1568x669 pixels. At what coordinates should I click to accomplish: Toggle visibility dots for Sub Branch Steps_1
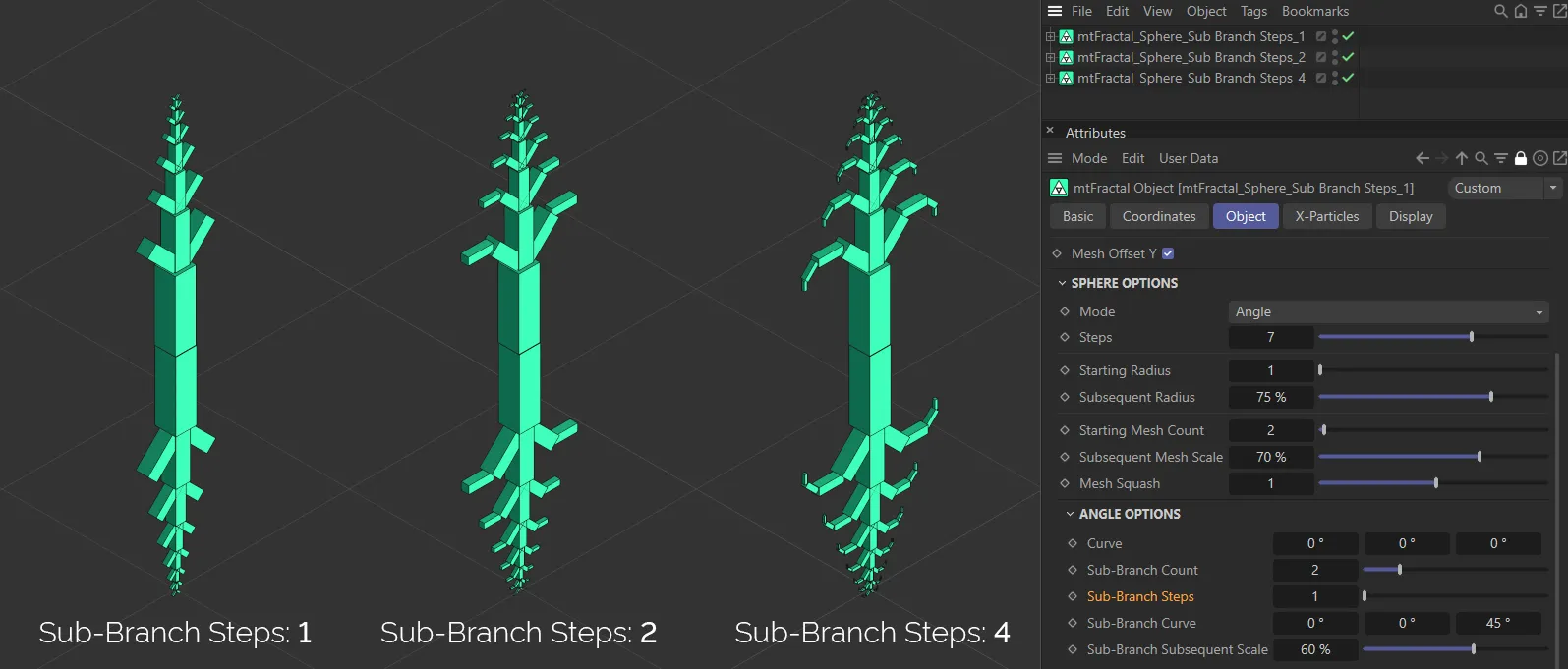(x=1335, y=36)
